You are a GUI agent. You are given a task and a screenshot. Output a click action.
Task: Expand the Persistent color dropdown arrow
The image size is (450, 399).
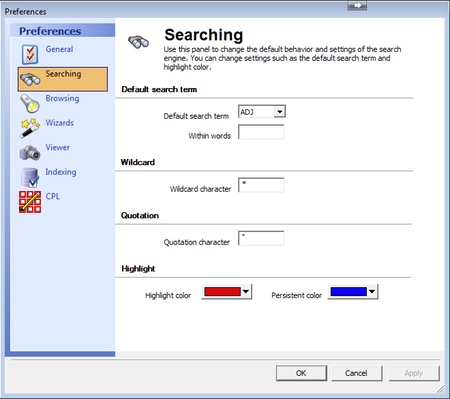point(372,292)
